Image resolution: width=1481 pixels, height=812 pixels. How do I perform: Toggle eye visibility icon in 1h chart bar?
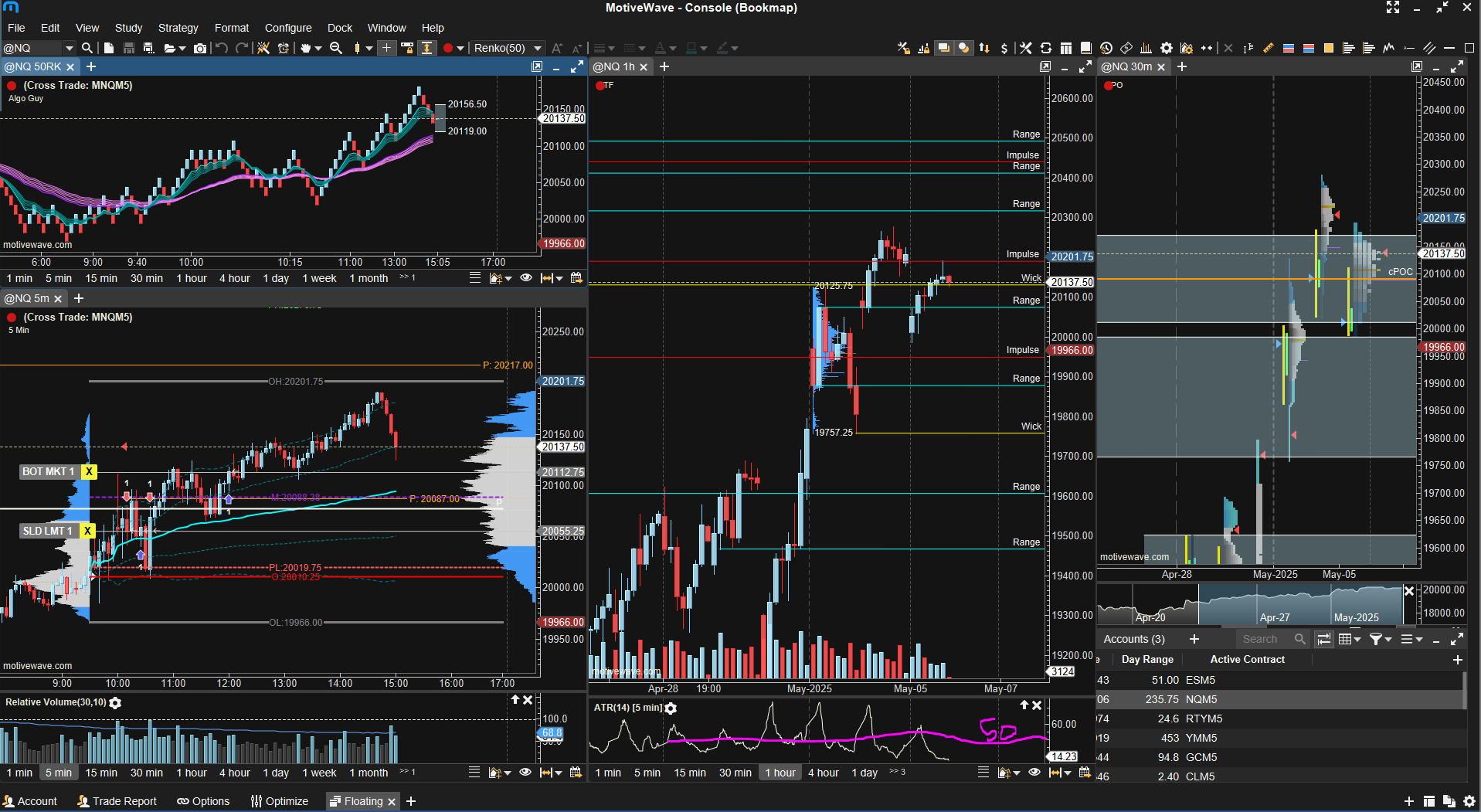1034,773
